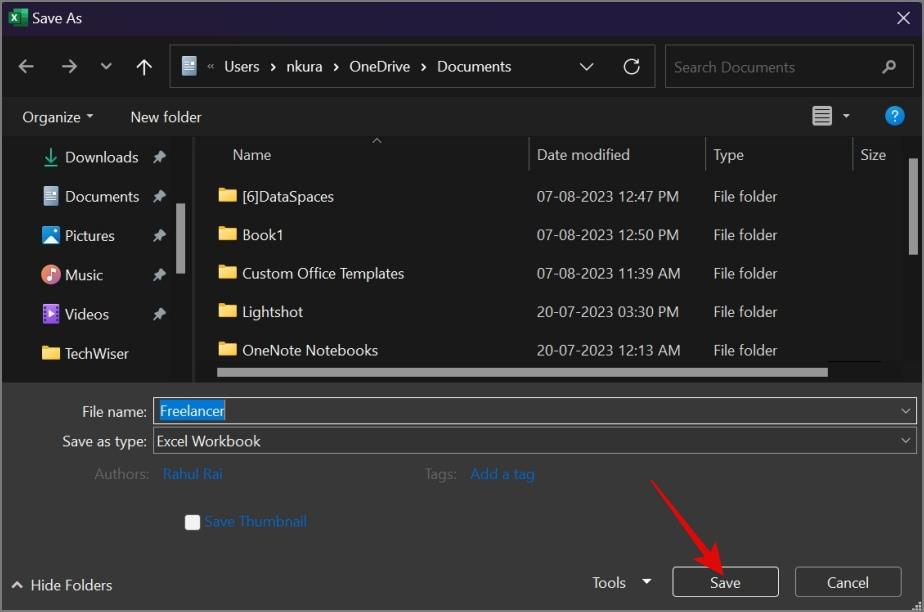Expand address bar previous locations dropdown

click(x=586, y=67)
